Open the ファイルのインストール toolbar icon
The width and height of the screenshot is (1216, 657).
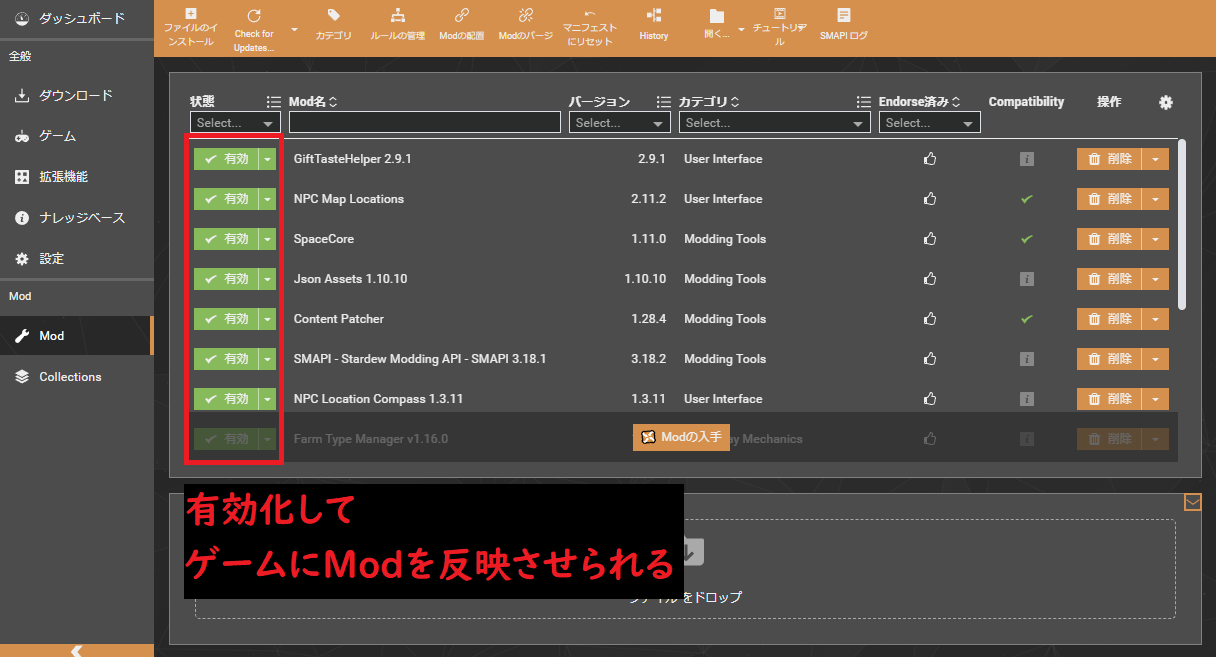click(x=190, y=26)
